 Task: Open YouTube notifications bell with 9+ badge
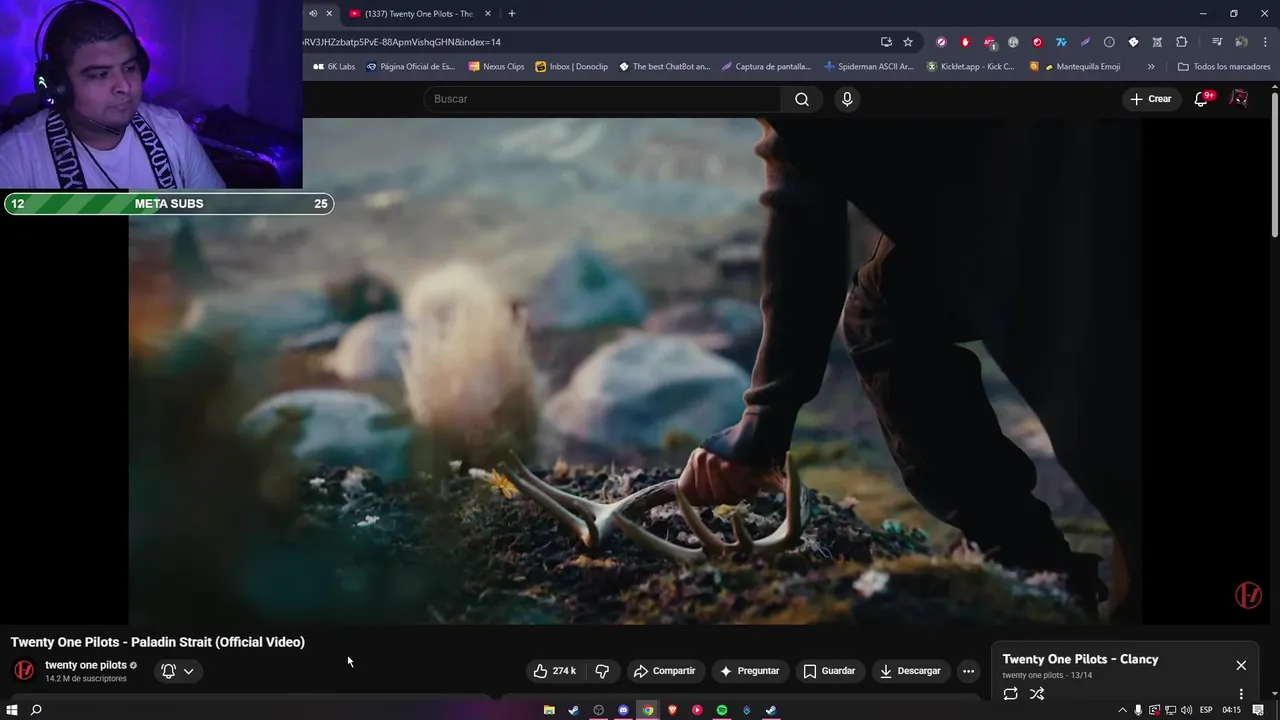point(1202,99)
